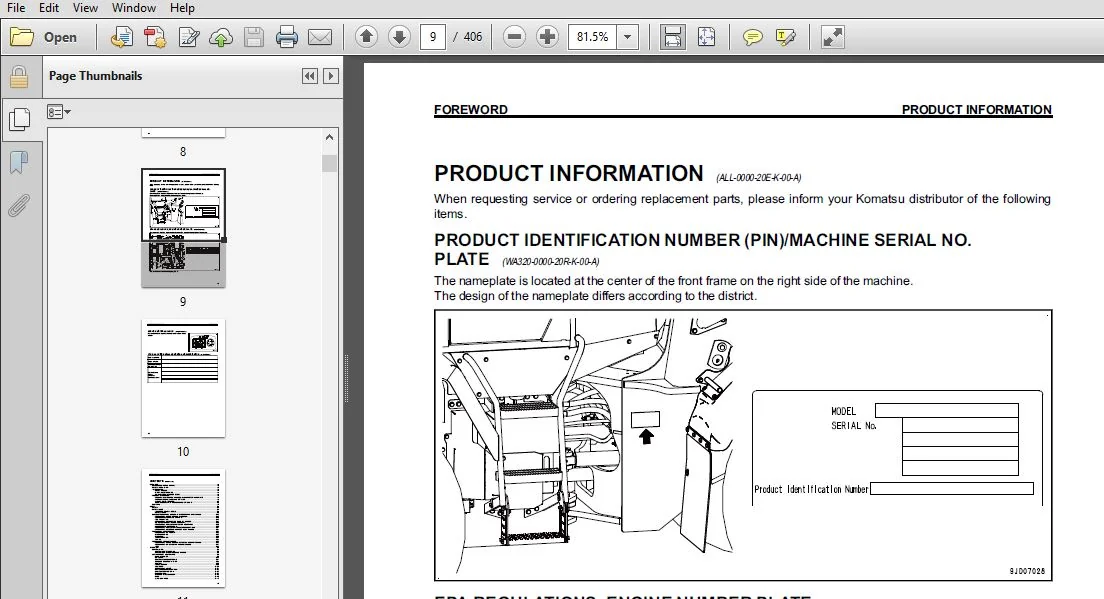Open the zoom percentage dropdown arrow
The image size is (1104, 599).
627,37
